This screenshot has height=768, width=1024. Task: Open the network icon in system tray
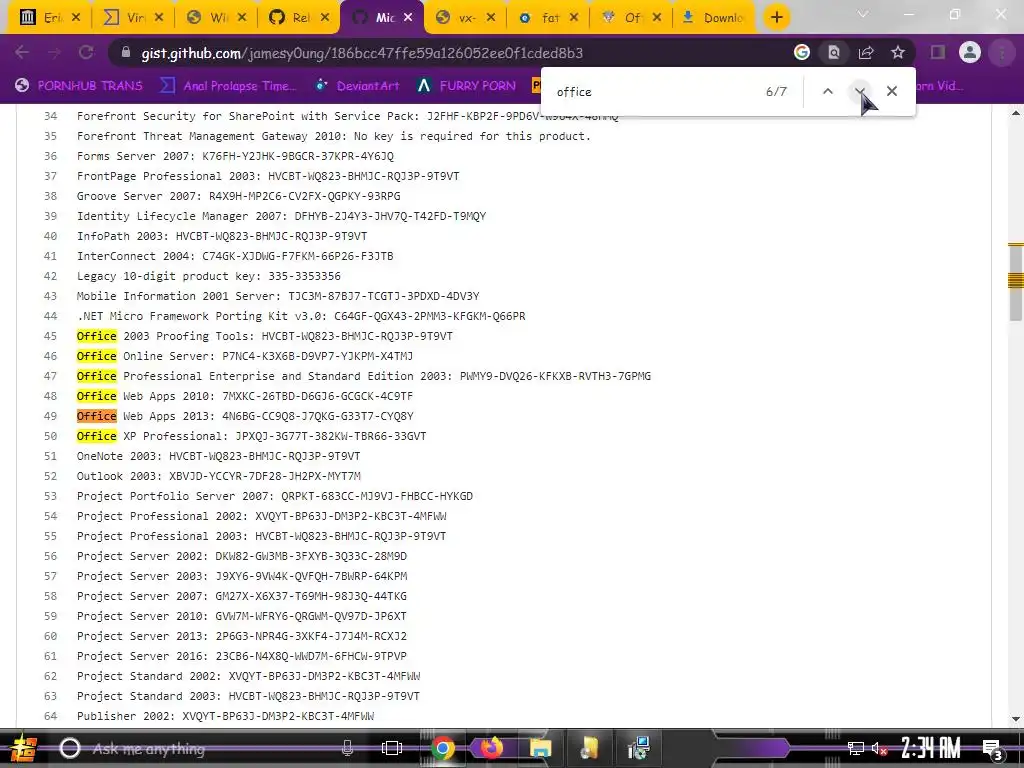tap(855, 748)
